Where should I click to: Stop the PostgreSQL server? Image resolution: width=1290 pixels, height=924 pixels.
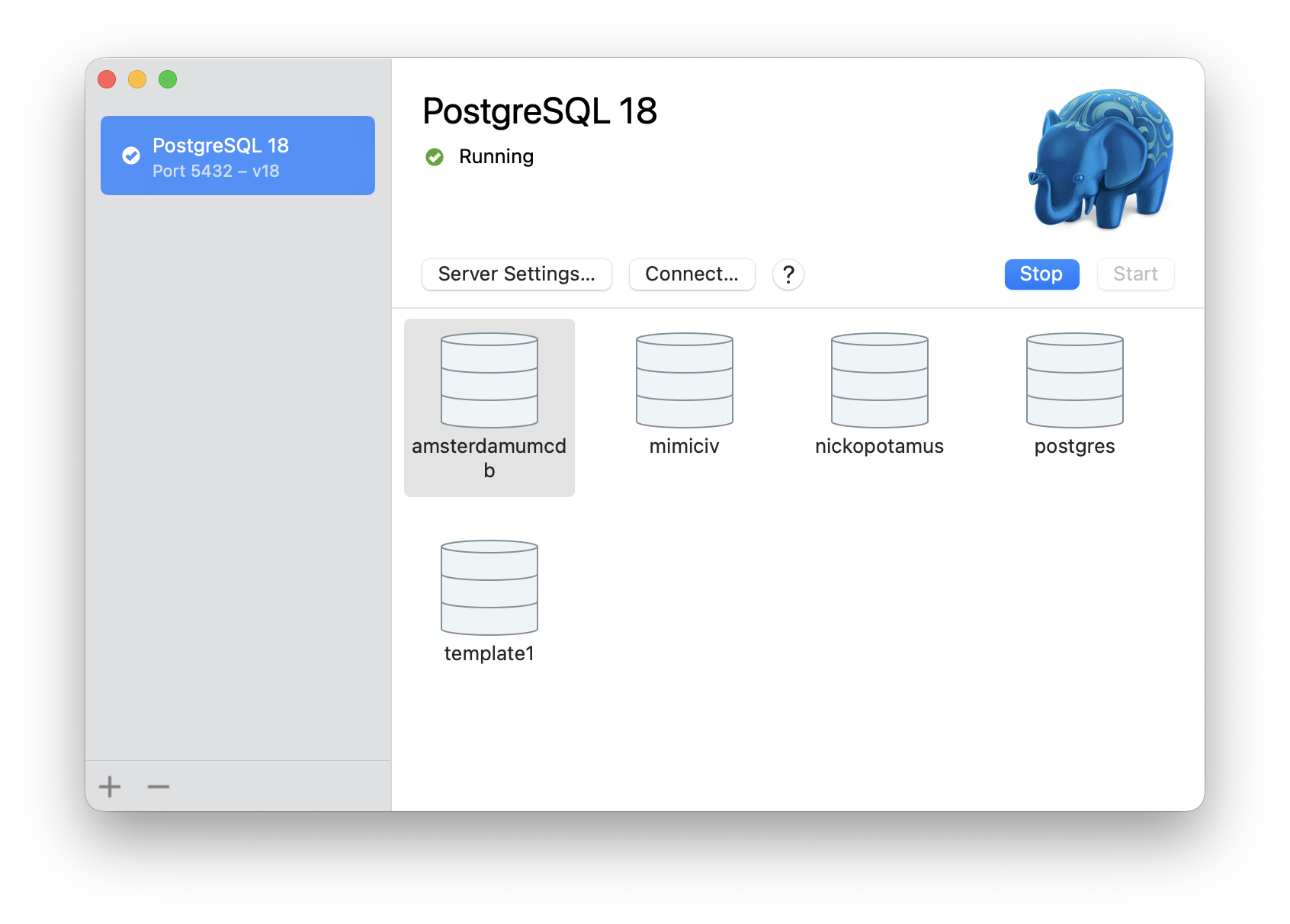1041,274
